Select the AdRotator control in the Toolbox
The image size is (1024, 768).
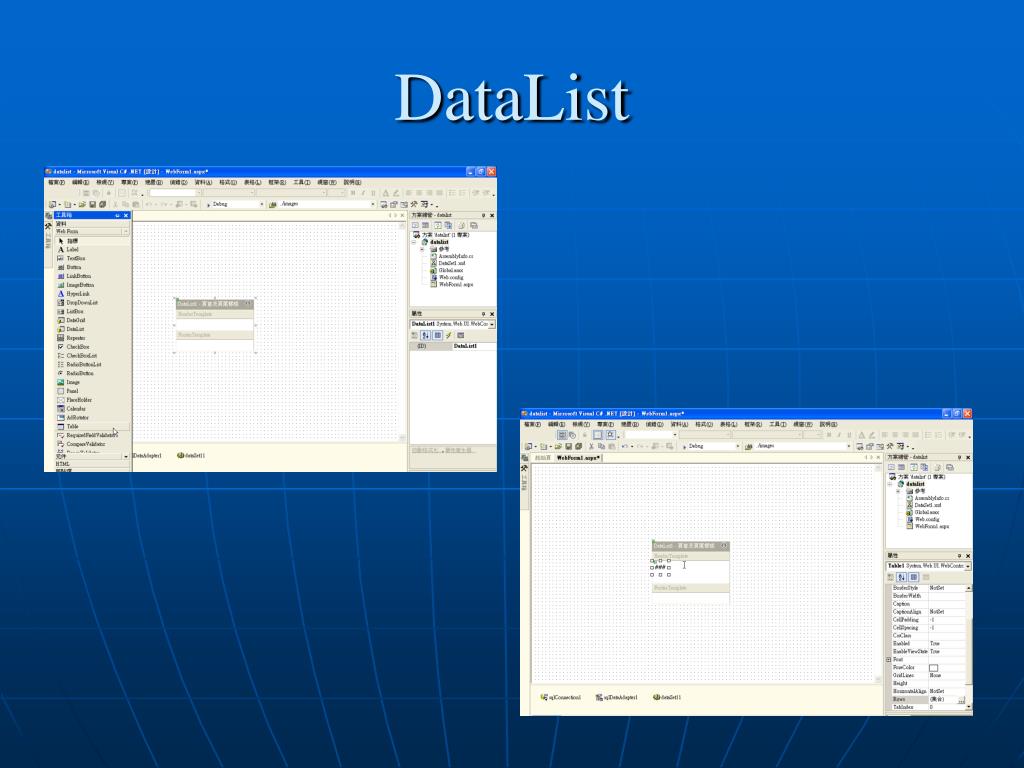pos(72,417)
